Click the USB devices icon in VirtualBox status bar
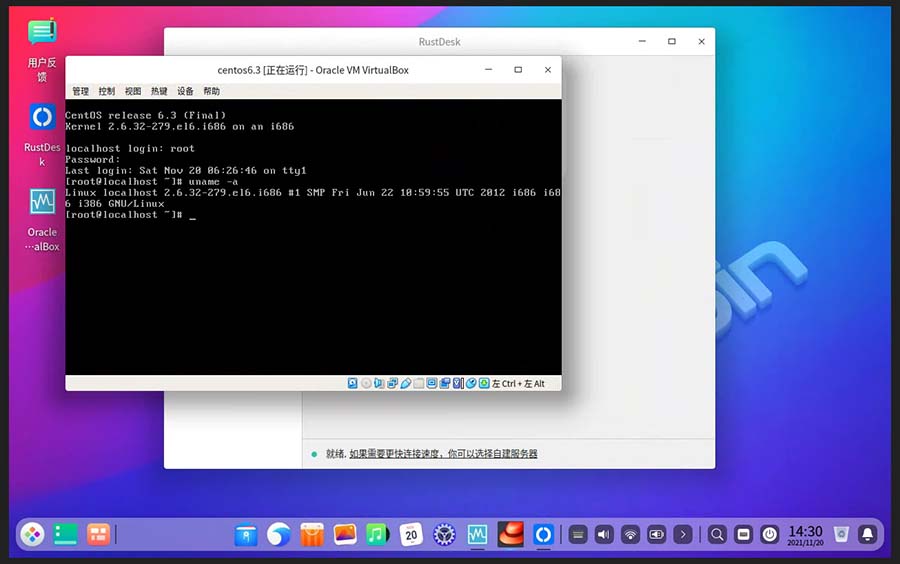Viewport: 900px width, 564px height. [x=405, y=383]
